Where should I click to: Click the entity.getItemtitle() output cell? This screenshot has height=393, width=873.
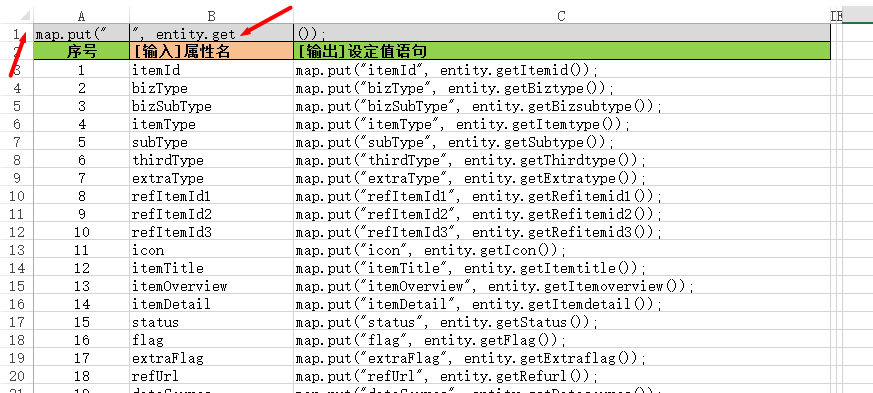[x=562, y=268]
